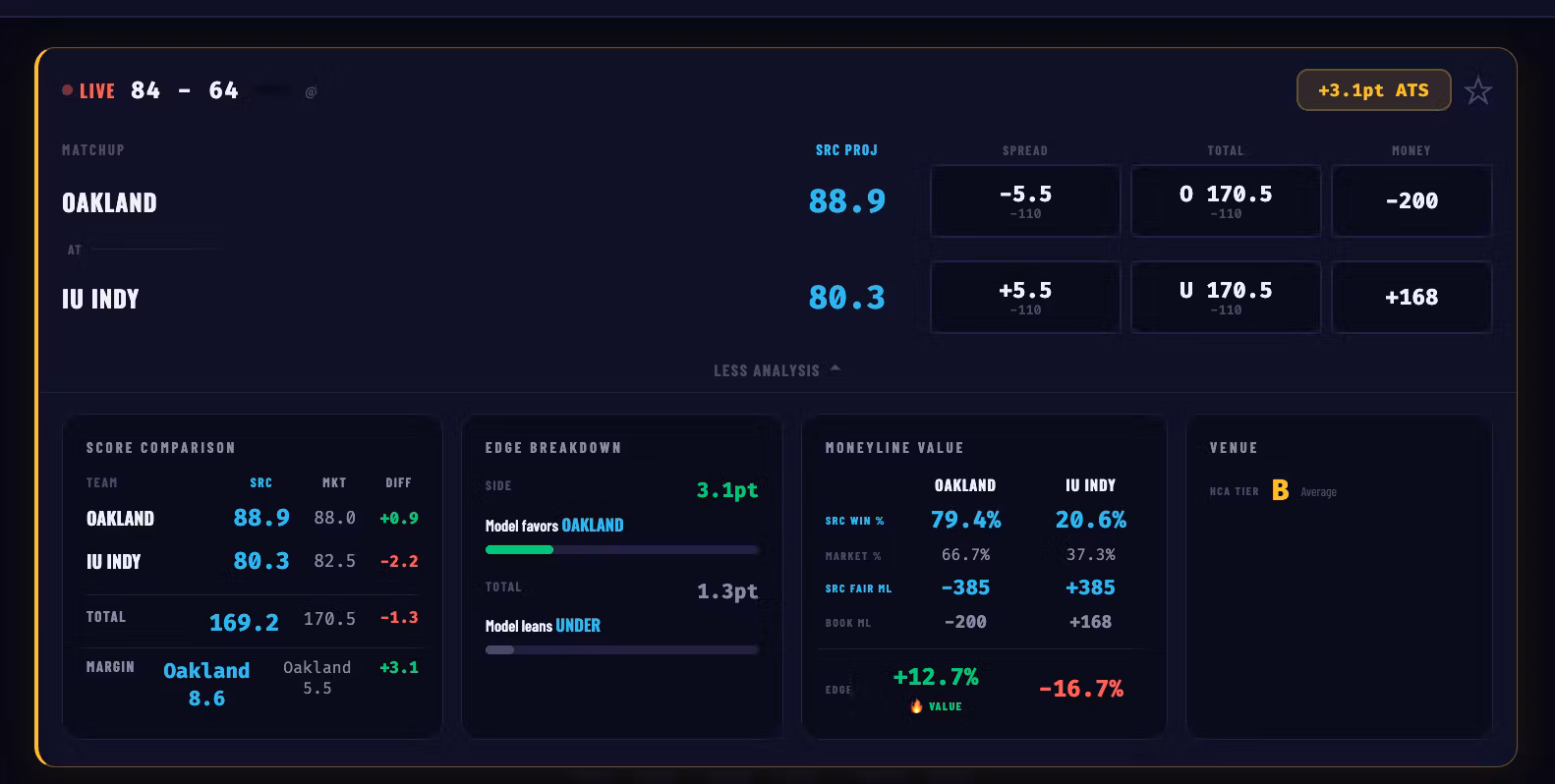Viewport: 1555px width, 784px height.
Task: Click the fire VALUE icon
Action: click(916, 706)
